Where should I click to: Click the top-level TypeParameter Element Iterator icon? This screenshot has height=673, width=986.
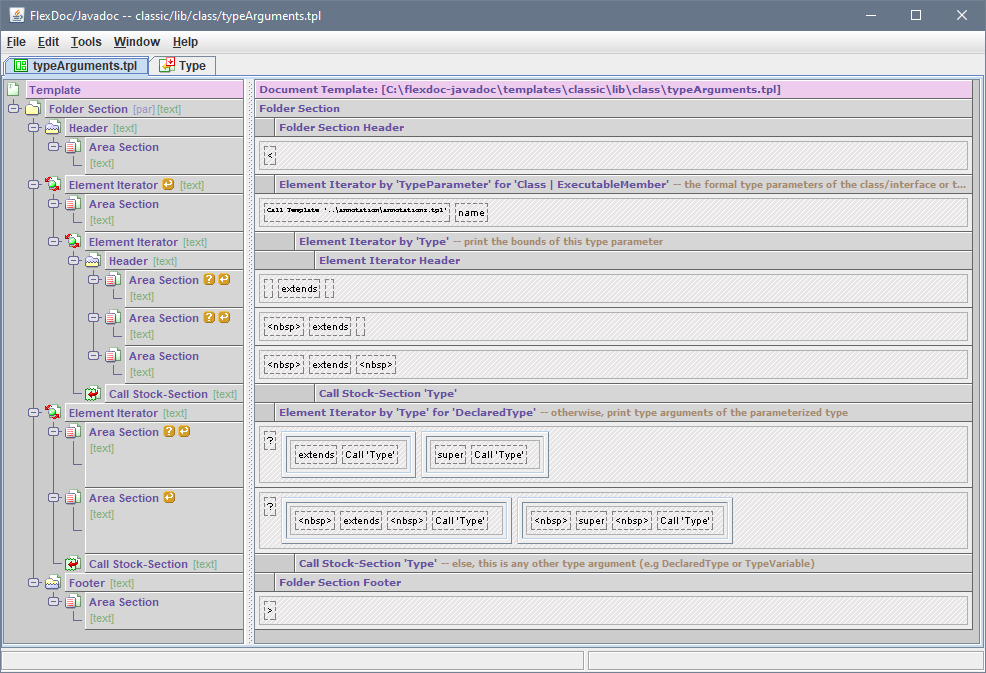[52, 185]
